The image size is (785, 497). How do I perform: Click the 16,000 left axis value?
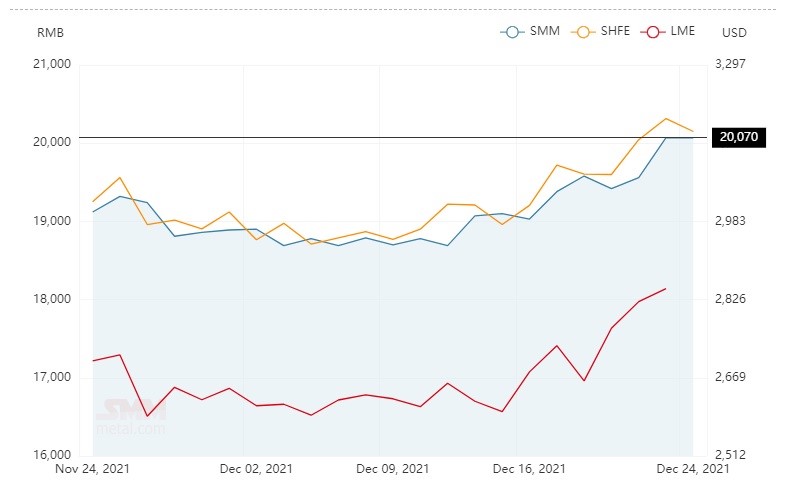[52, 455]
